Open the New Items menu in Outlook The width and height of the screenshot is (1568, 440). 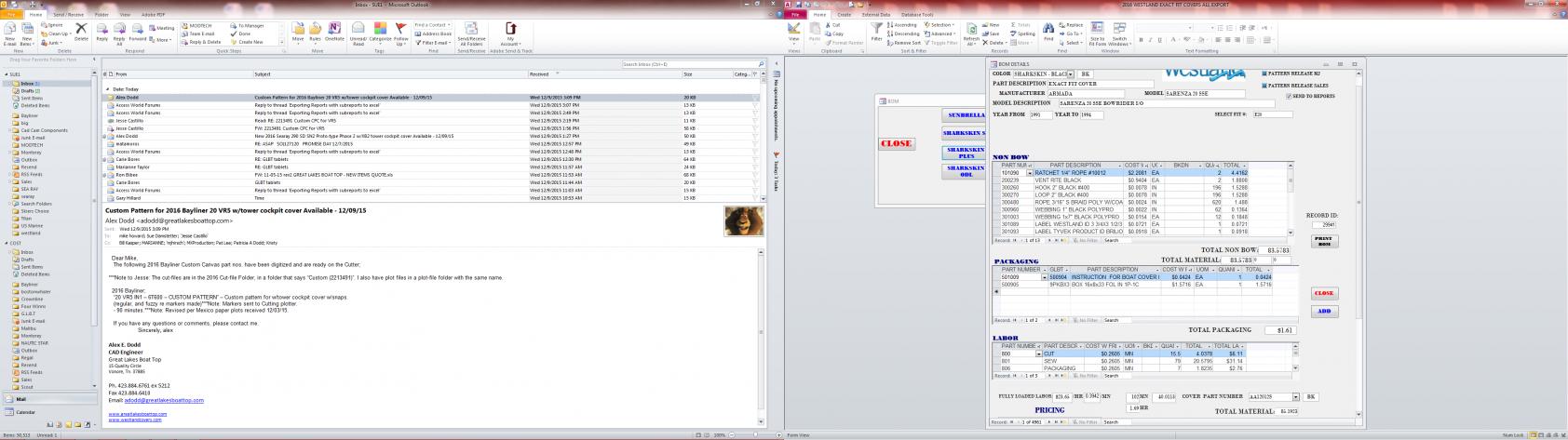tap(26, 34)
